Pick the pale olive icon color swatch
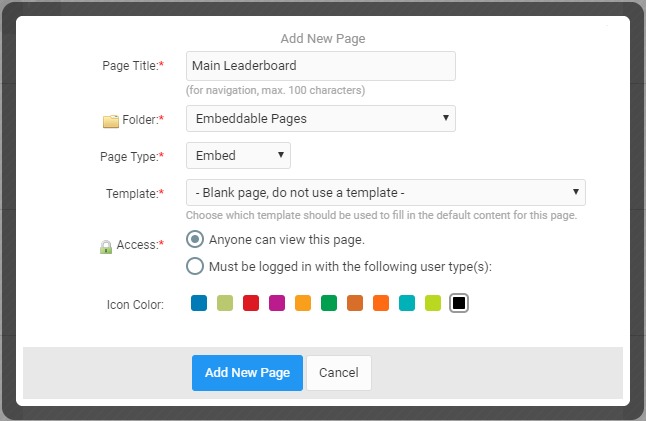Image resolution: width=646 pixels, height=421 pixels. (x=225, y=303)
